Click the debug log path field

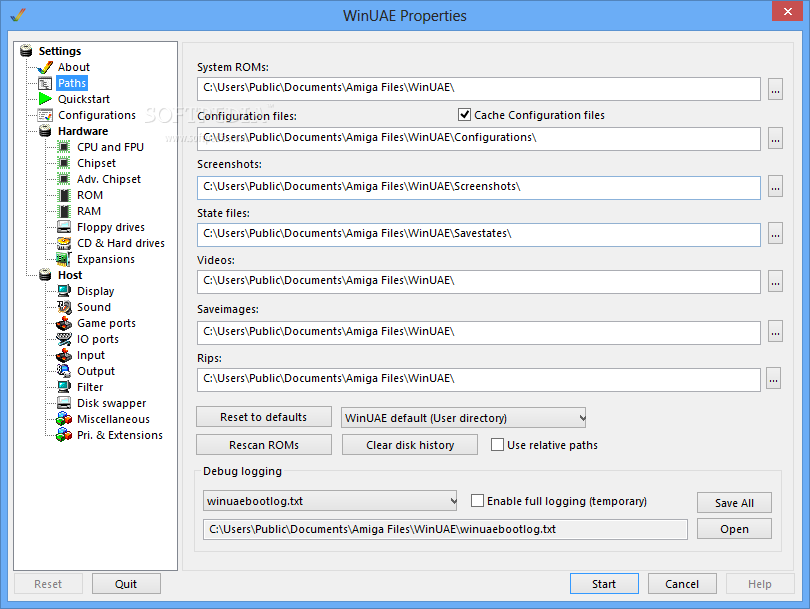point(445,529)
